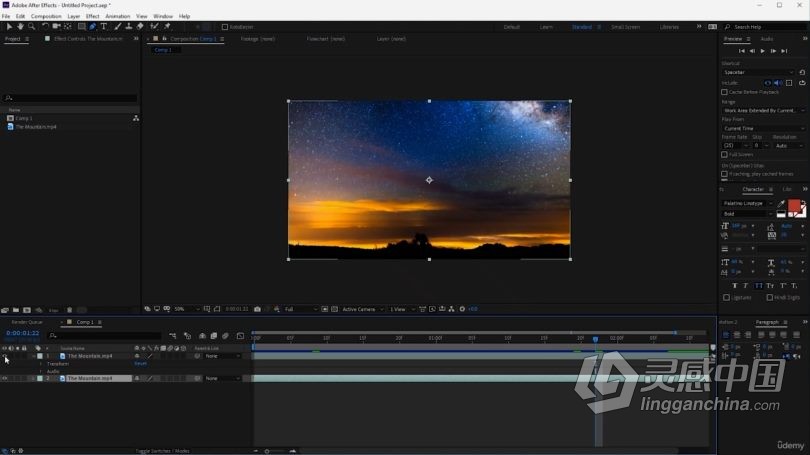The image size is (810, 455).
Task: Click the Play button in Preview panel
Action: pyautogui.click(x=762, y=51)
